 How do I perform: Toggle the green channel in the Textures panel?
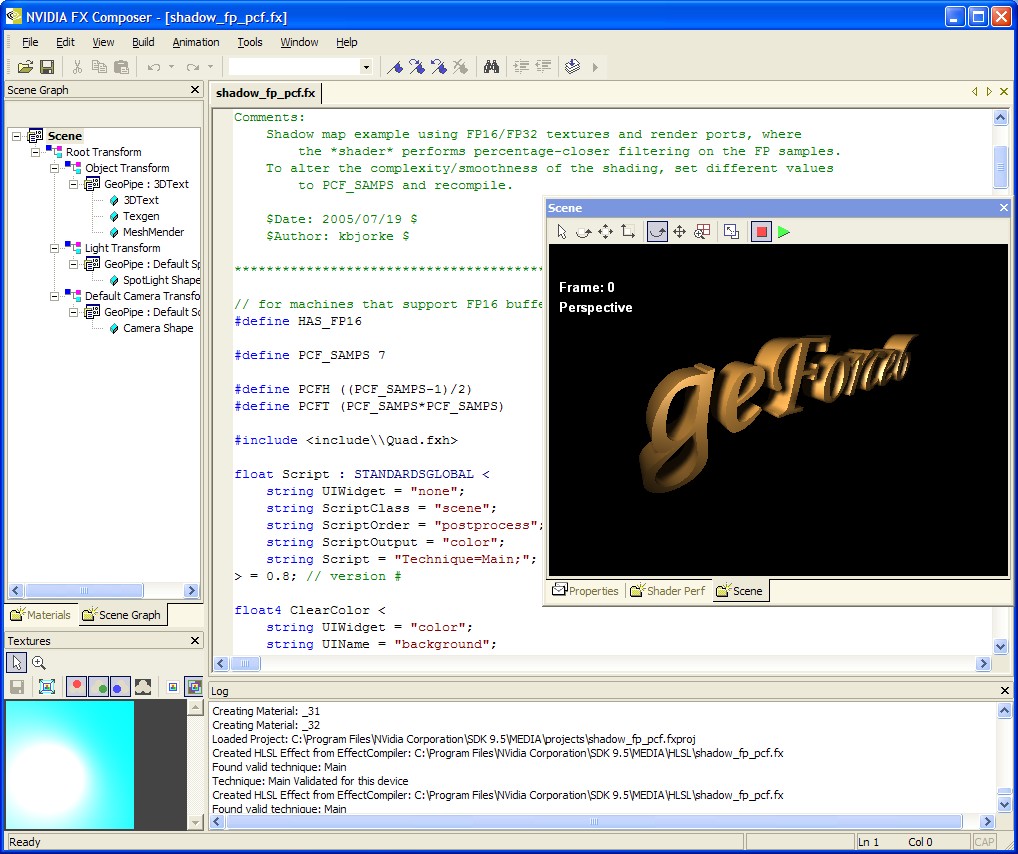[99, 686]
